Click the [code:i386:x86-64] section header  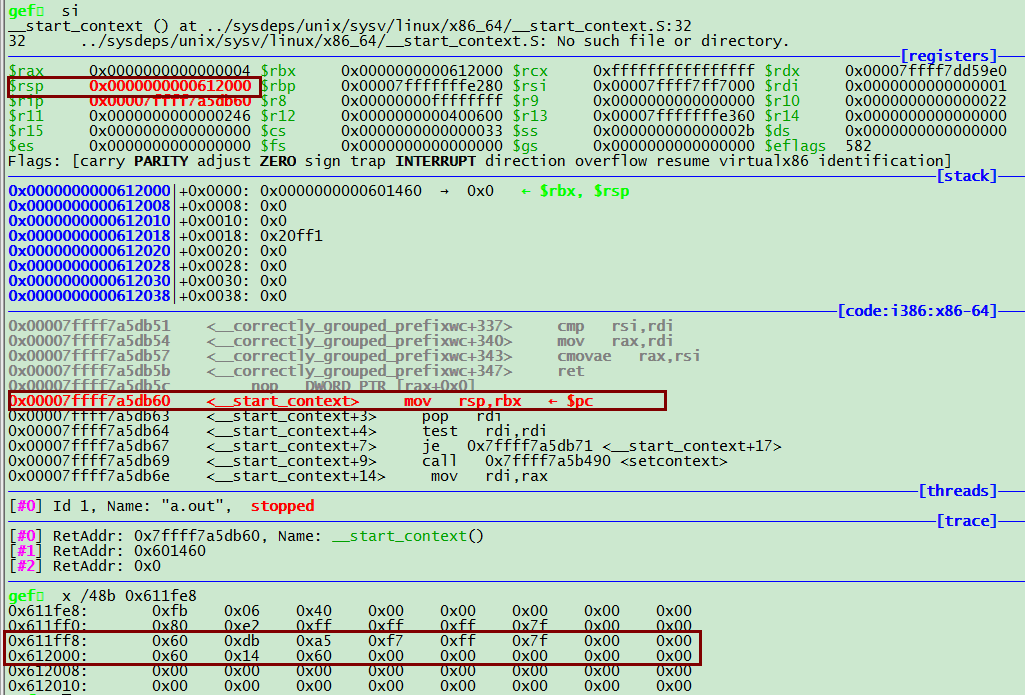point(917,311)
